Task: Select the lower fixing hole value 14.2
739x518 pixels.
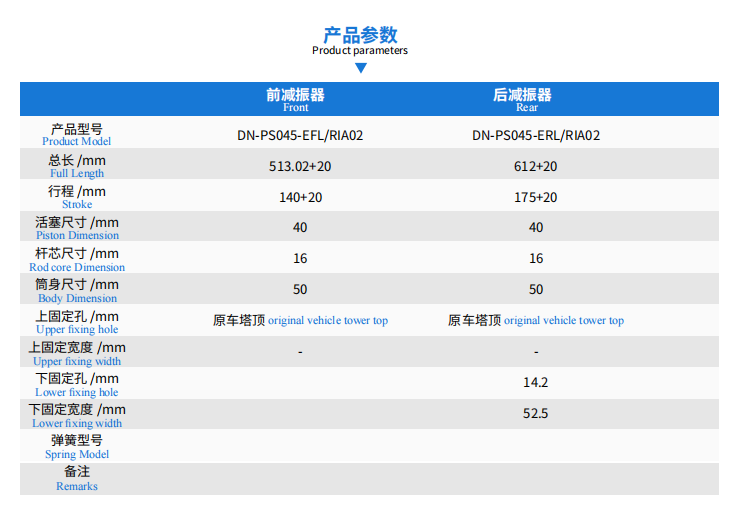Action: click(536, 383)
